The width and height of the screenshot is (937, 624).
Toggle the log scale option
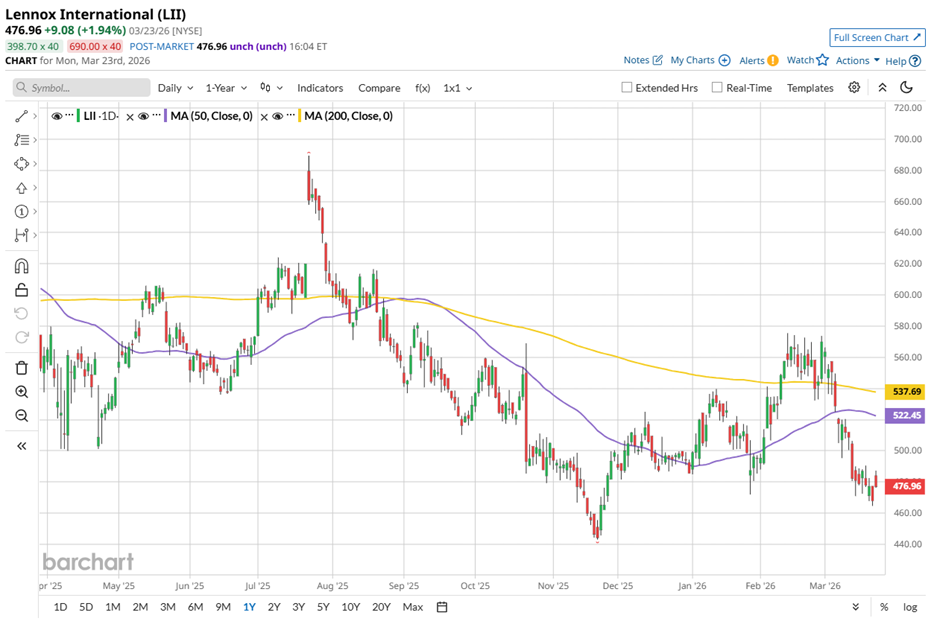click(910, 607)
